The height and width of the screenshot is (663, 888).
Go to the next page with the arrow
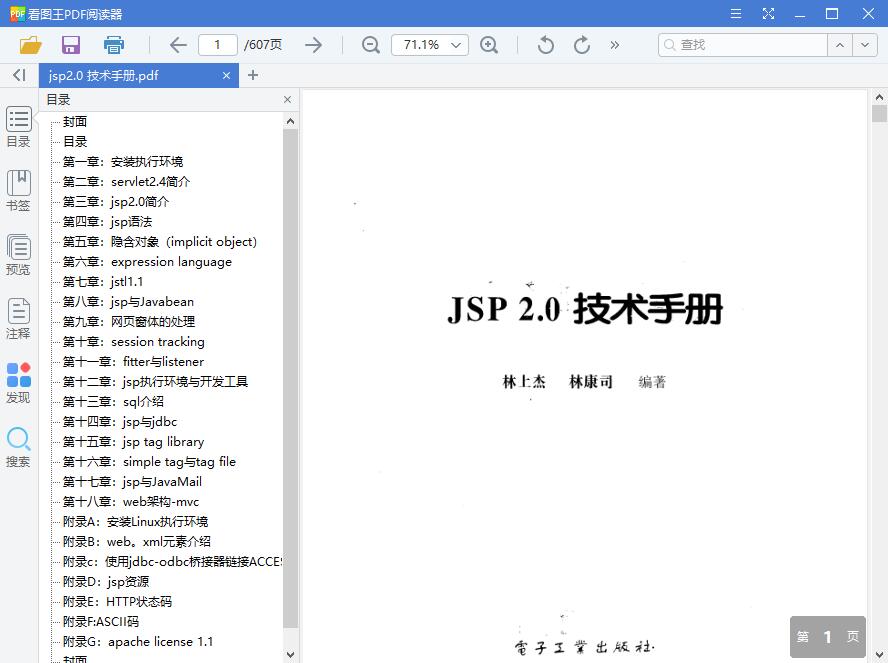click(x=313, y=45)
